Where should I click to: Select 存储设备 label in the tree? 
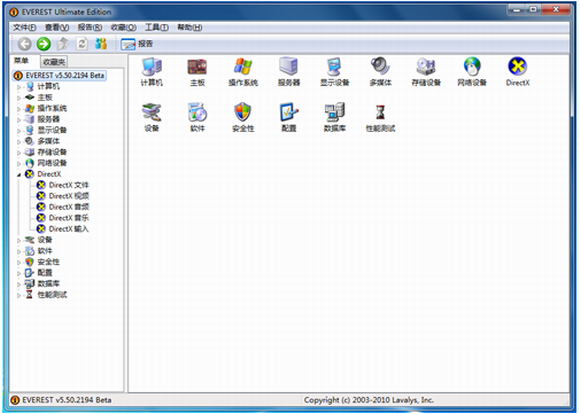[x=52, y=152]
